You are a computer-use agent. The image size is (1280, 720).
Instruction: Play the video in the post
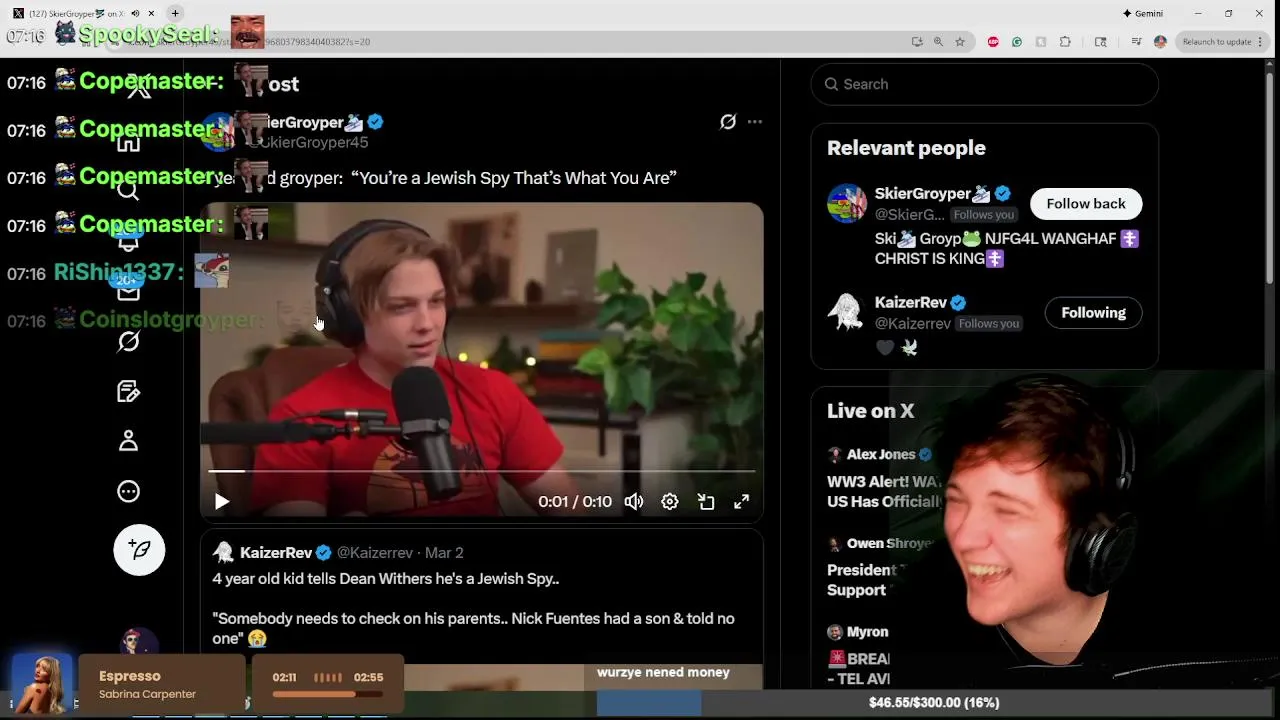(222, 502)
